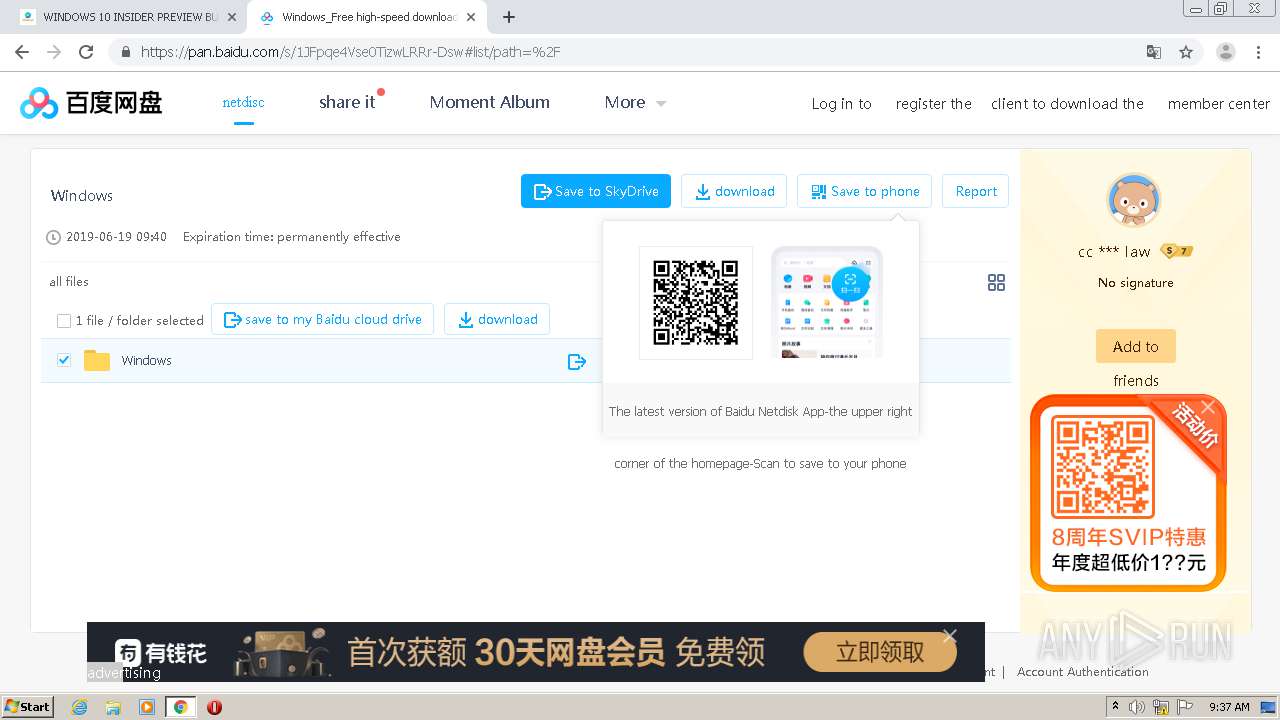Close the SVIP QR code promotion
This screenshot has height=720, width=1280.
click(1208, 407)
